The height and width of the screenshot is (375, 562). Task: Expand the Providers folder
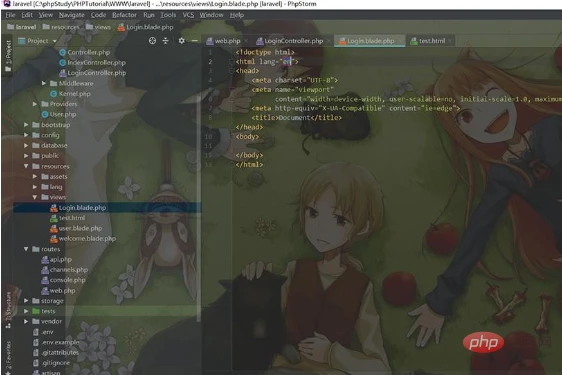click(35, 104)
